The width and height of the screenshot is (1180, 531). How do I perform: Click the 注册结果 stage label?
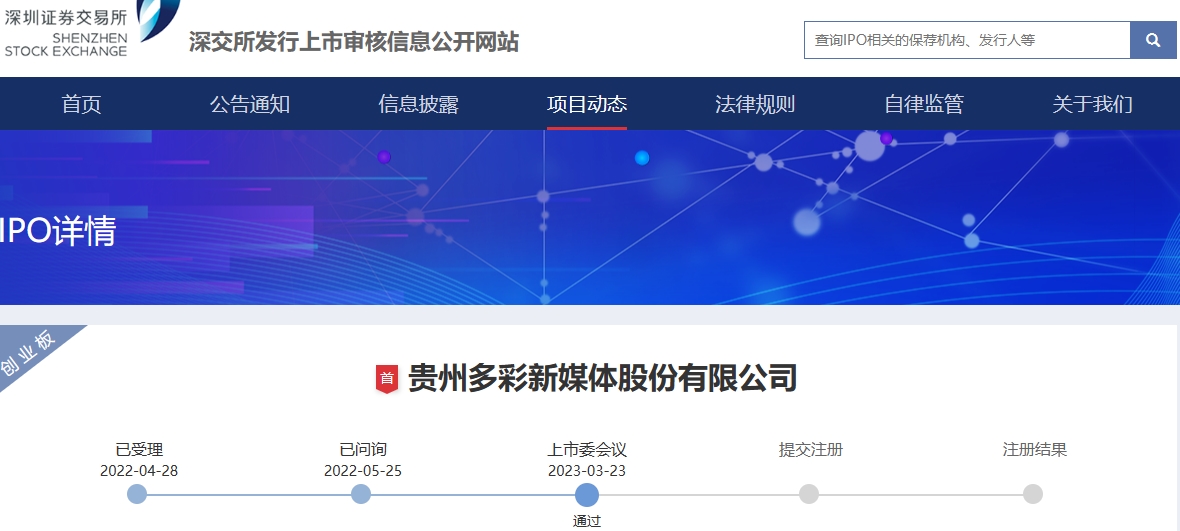point(1035,450)
